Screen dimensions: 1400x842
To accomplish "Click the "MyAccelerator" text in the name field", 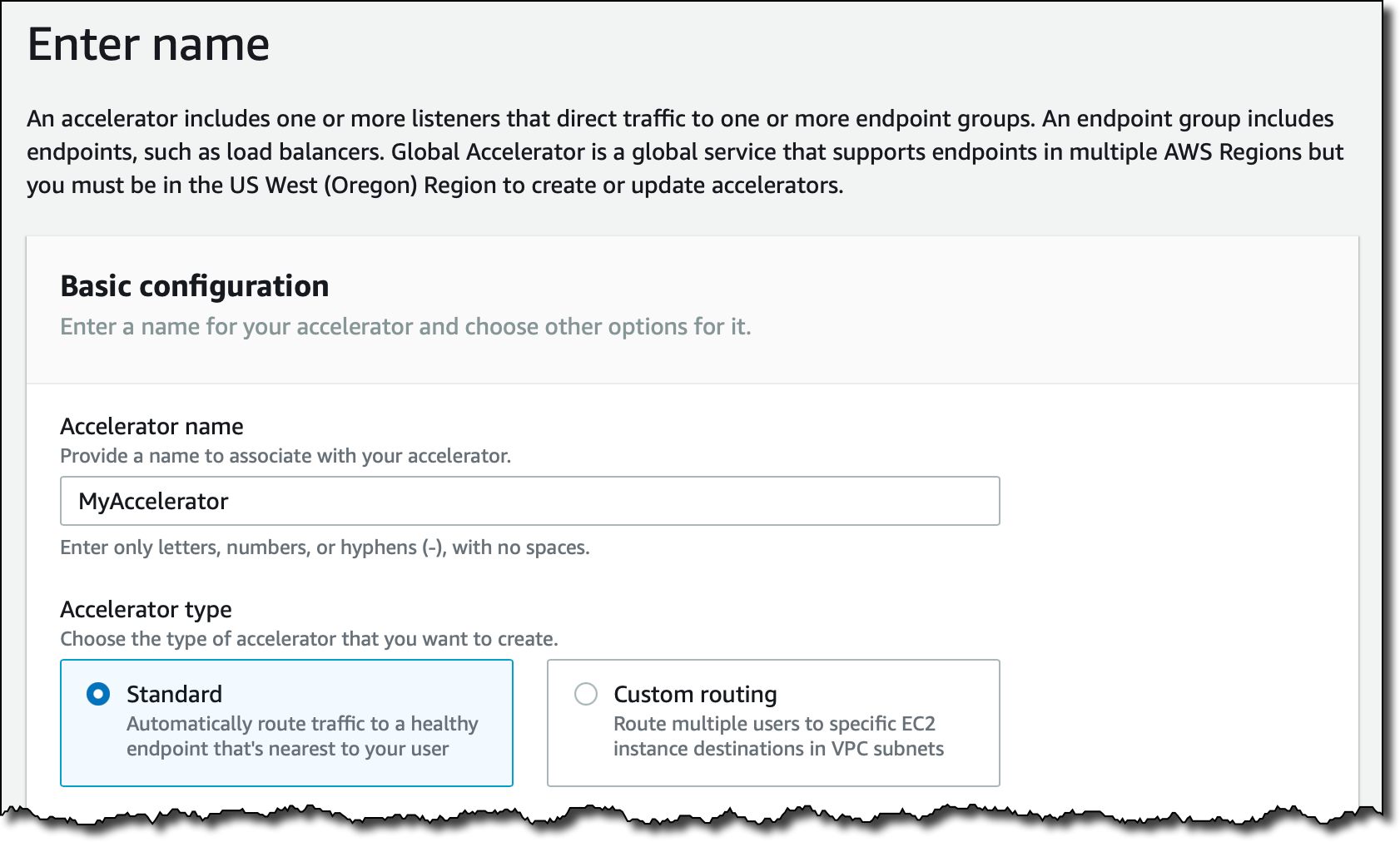I will [153, 501].
